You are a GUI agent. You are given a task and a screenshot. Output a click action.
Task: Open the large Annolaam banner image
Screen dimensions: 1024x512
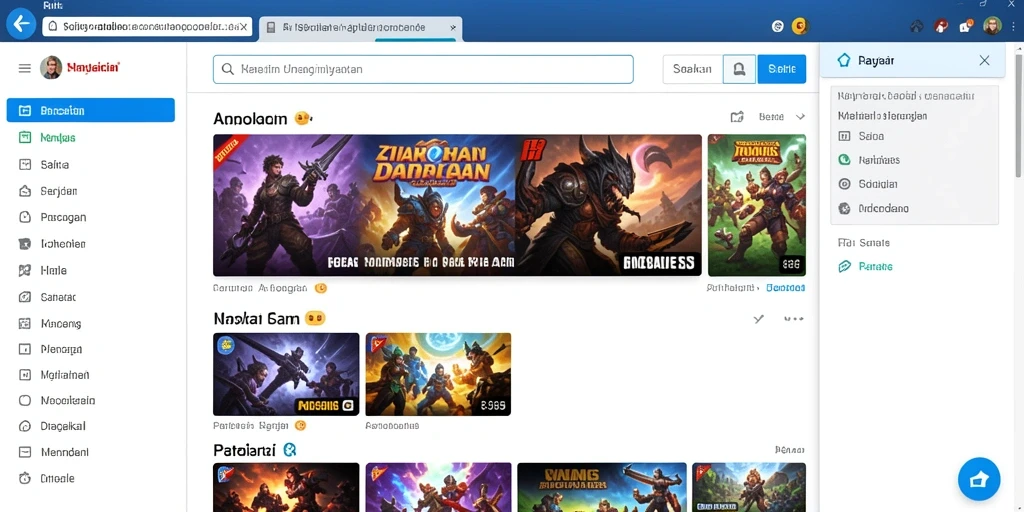[457, 205]
